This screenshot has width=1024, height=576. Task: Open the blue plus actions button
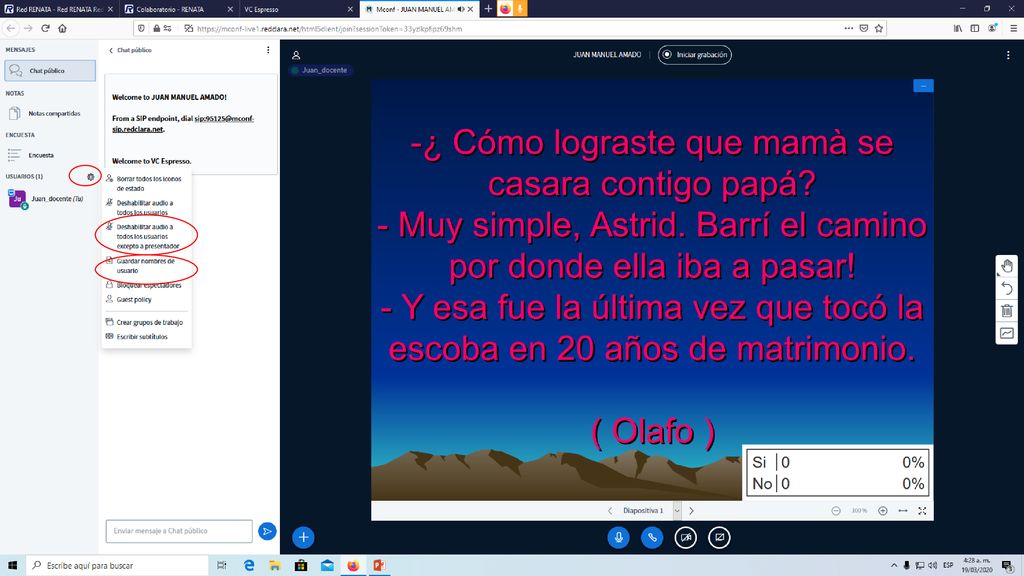303,537
